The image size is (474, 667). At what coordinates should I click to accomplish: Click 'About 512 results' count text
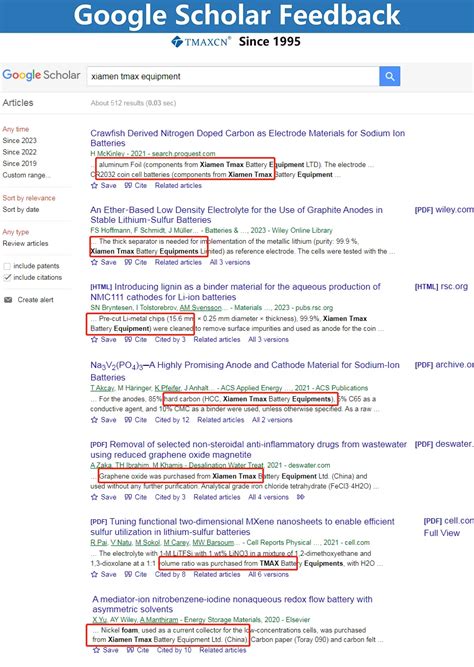point(133,103)
